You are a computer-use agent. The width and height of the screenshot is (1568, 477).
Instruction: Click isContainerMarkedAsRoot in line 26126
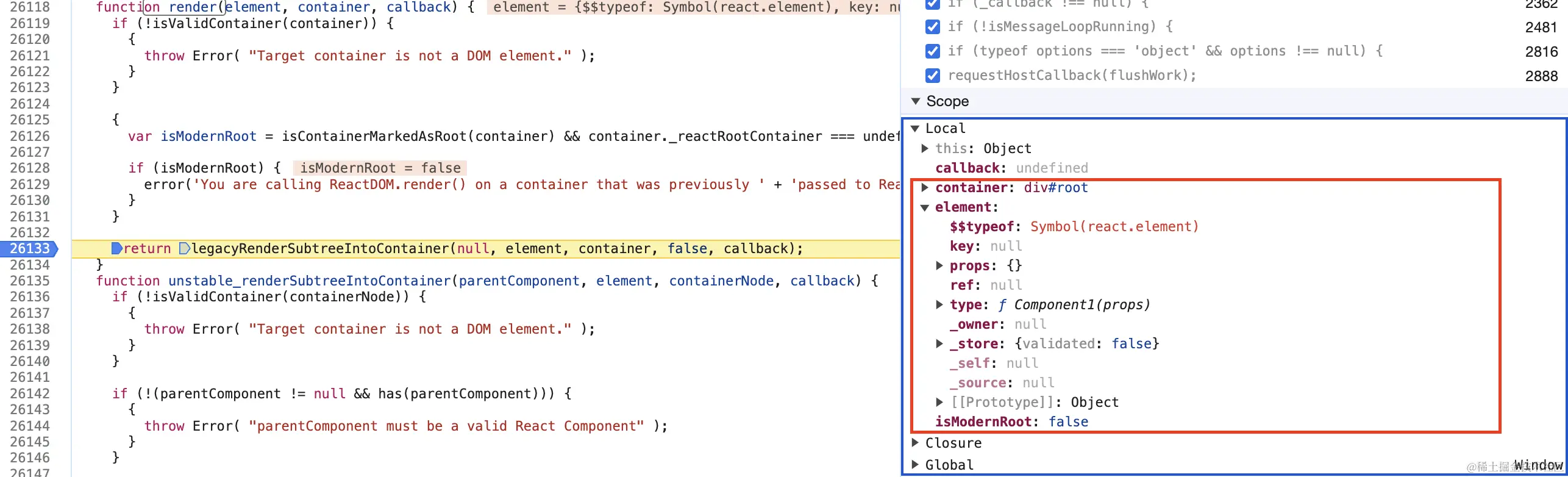374,136
